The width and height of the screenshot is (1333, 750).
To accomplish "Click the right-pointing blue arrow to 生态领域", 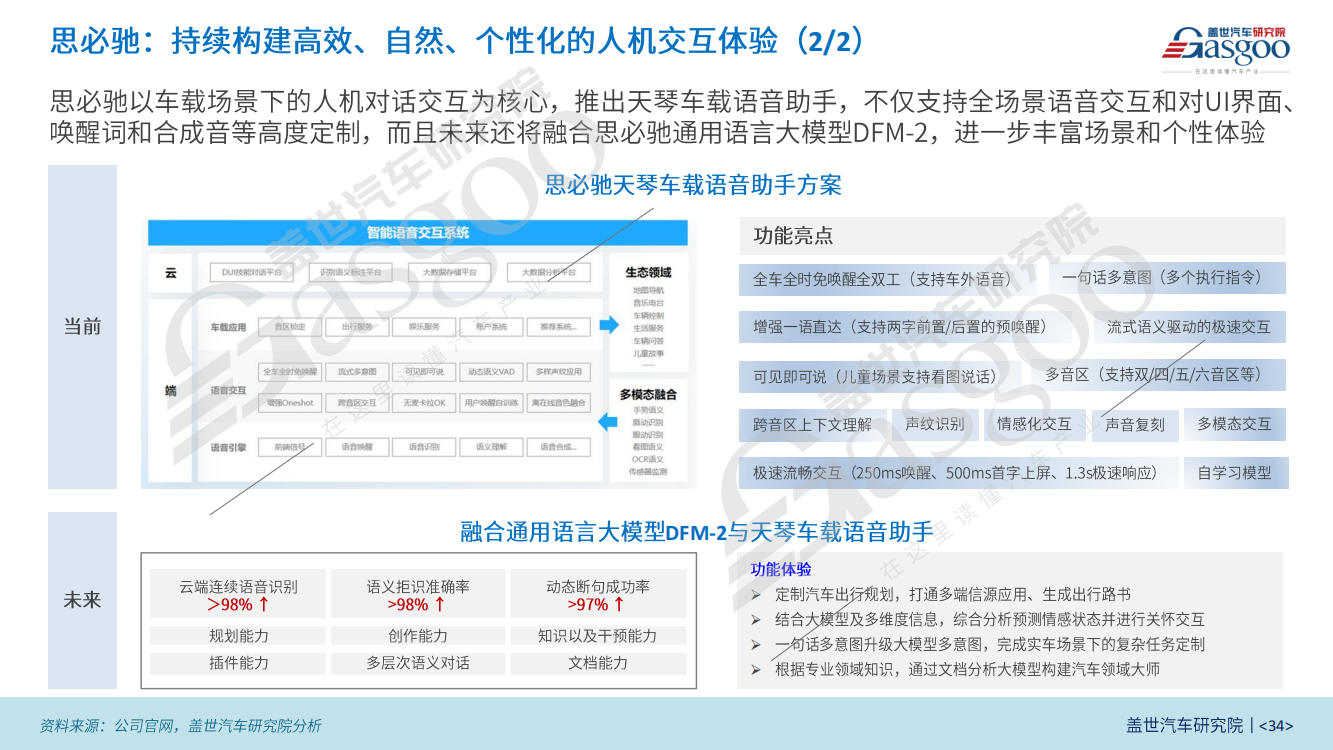I will [609, 325].
